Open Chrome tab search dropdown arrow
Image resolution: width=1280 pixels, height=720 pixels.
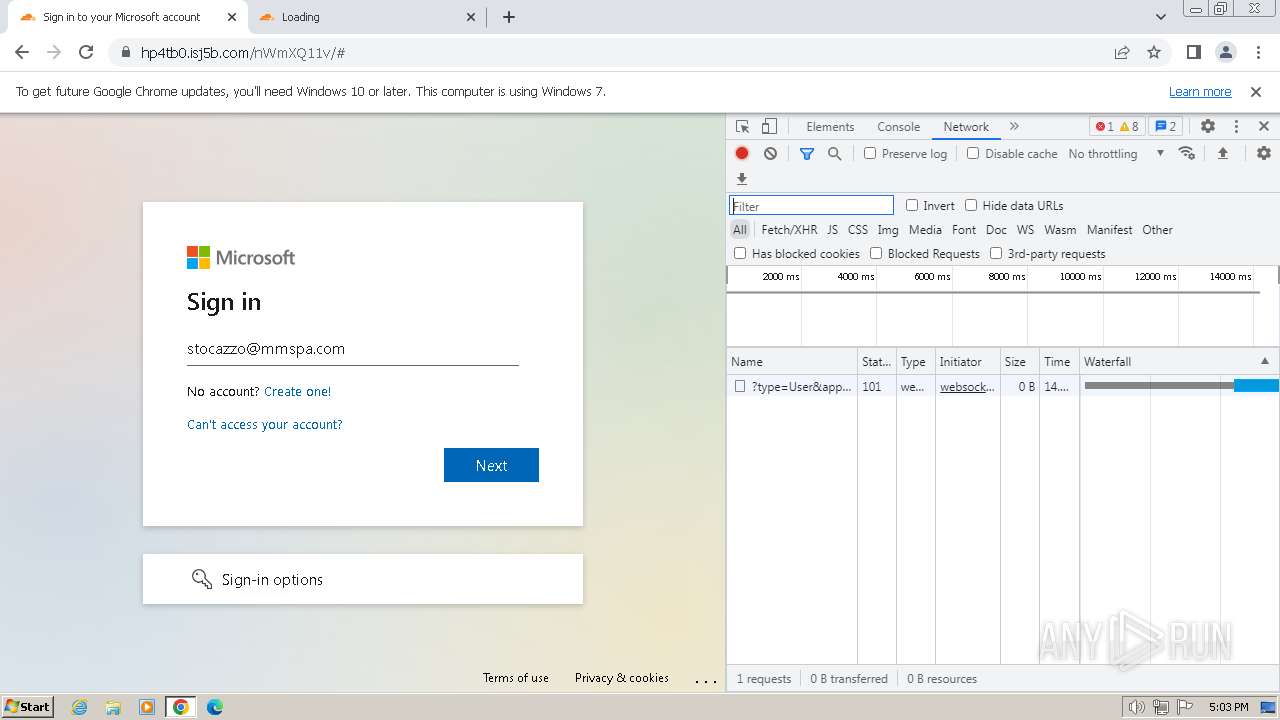(1161, 17)
